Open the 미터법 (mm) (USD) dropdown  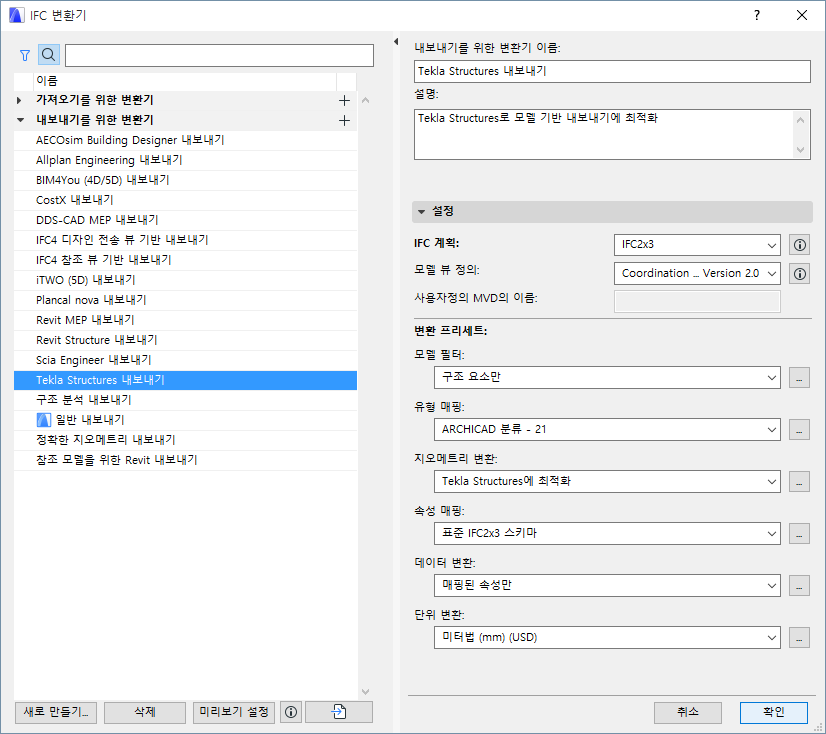point(607,638)
